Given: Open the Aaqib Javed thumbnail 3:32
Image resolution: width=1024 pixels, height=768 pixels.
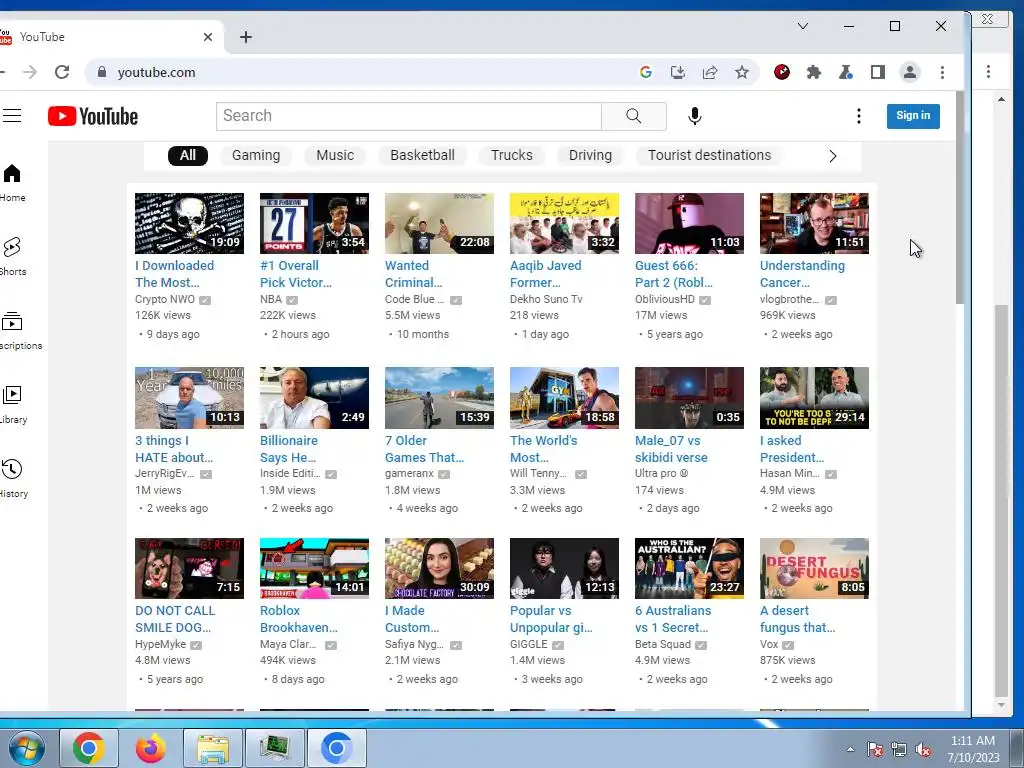Looking at the screenshot, I should point(564,223).
